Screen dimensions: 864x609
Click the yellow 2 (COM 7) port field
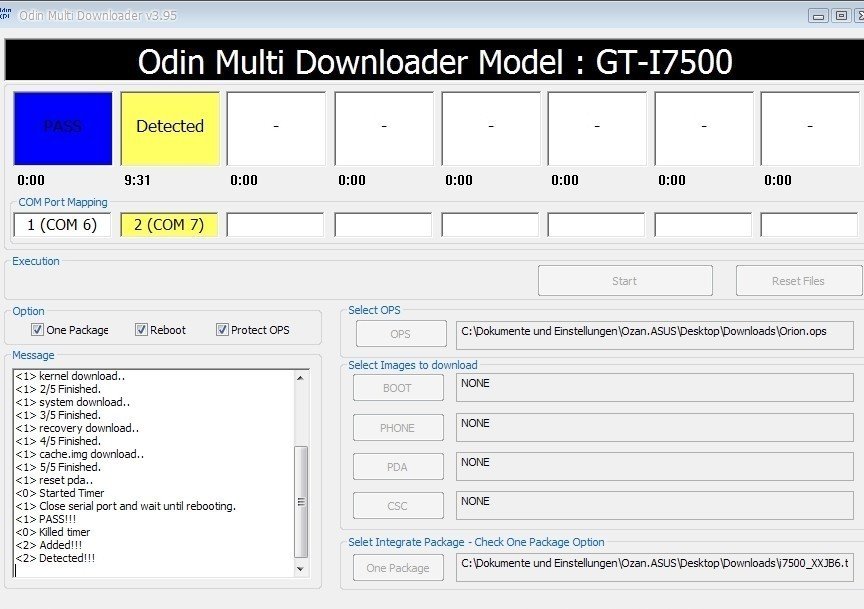pos(169,225)
